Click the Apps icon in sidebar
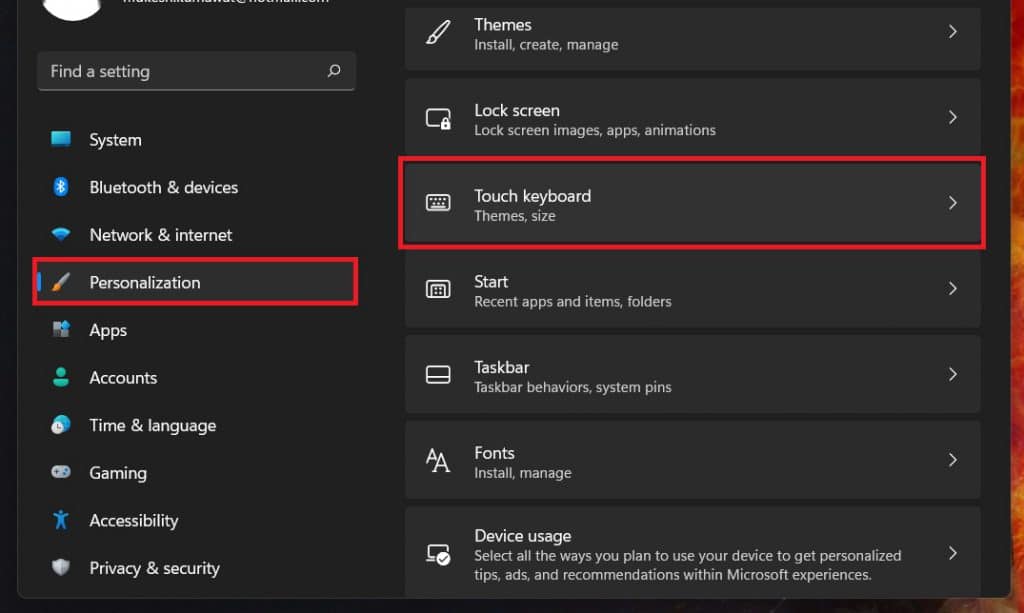1024x613 pixels. coord(61,329)
